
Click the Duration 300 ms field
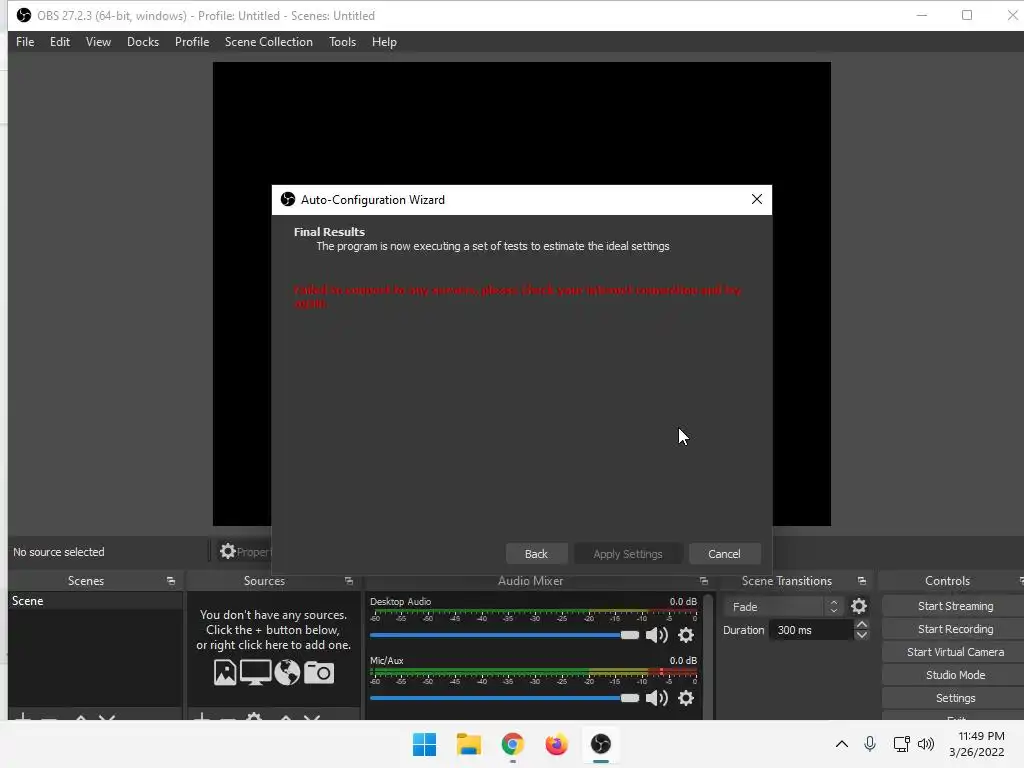coord(812,630)
